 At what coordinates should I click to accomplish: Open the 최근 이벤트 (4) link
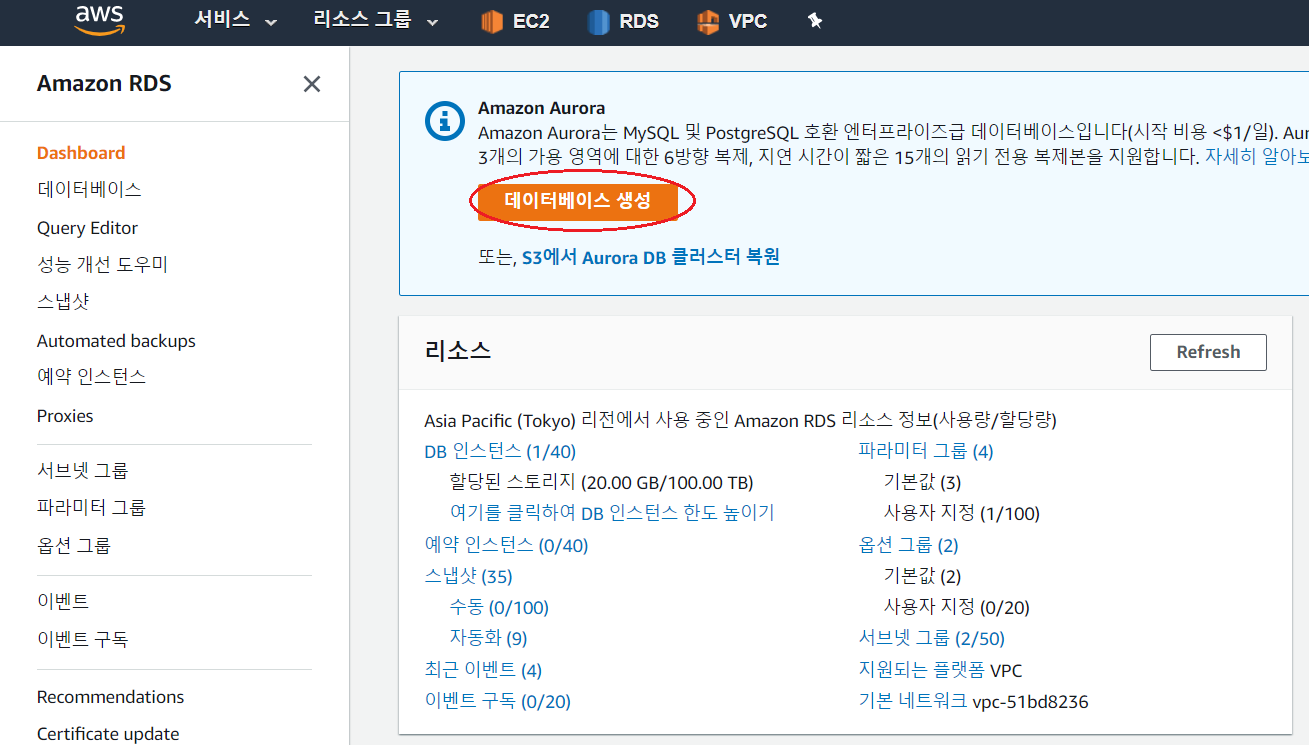coord(483,670)
